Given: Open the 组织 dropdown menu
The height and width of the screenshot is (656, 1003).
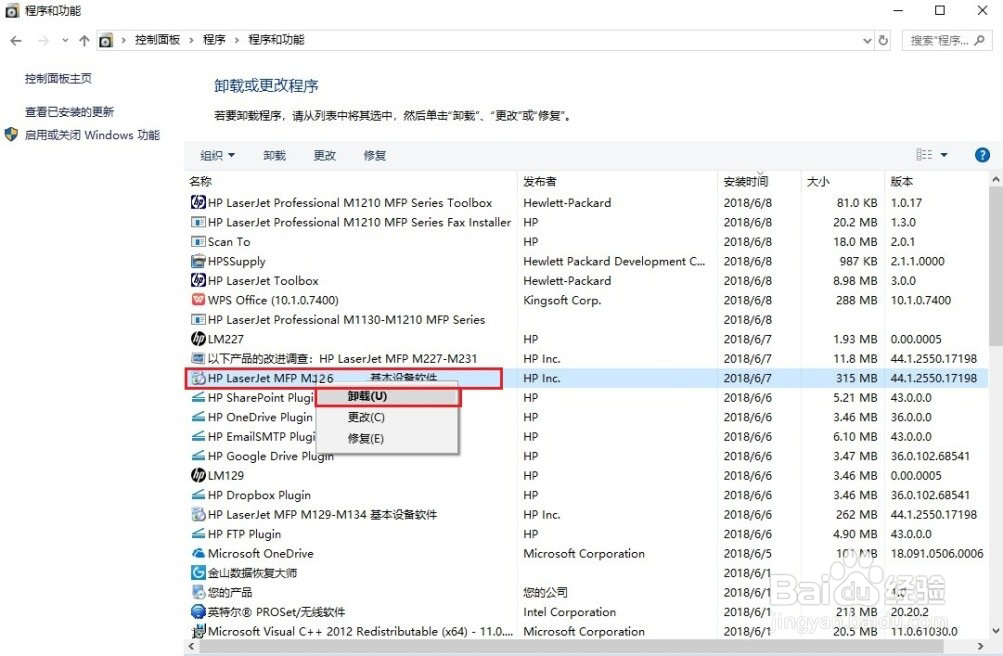Looking at the screenshot, I should [x=217, y=155].
